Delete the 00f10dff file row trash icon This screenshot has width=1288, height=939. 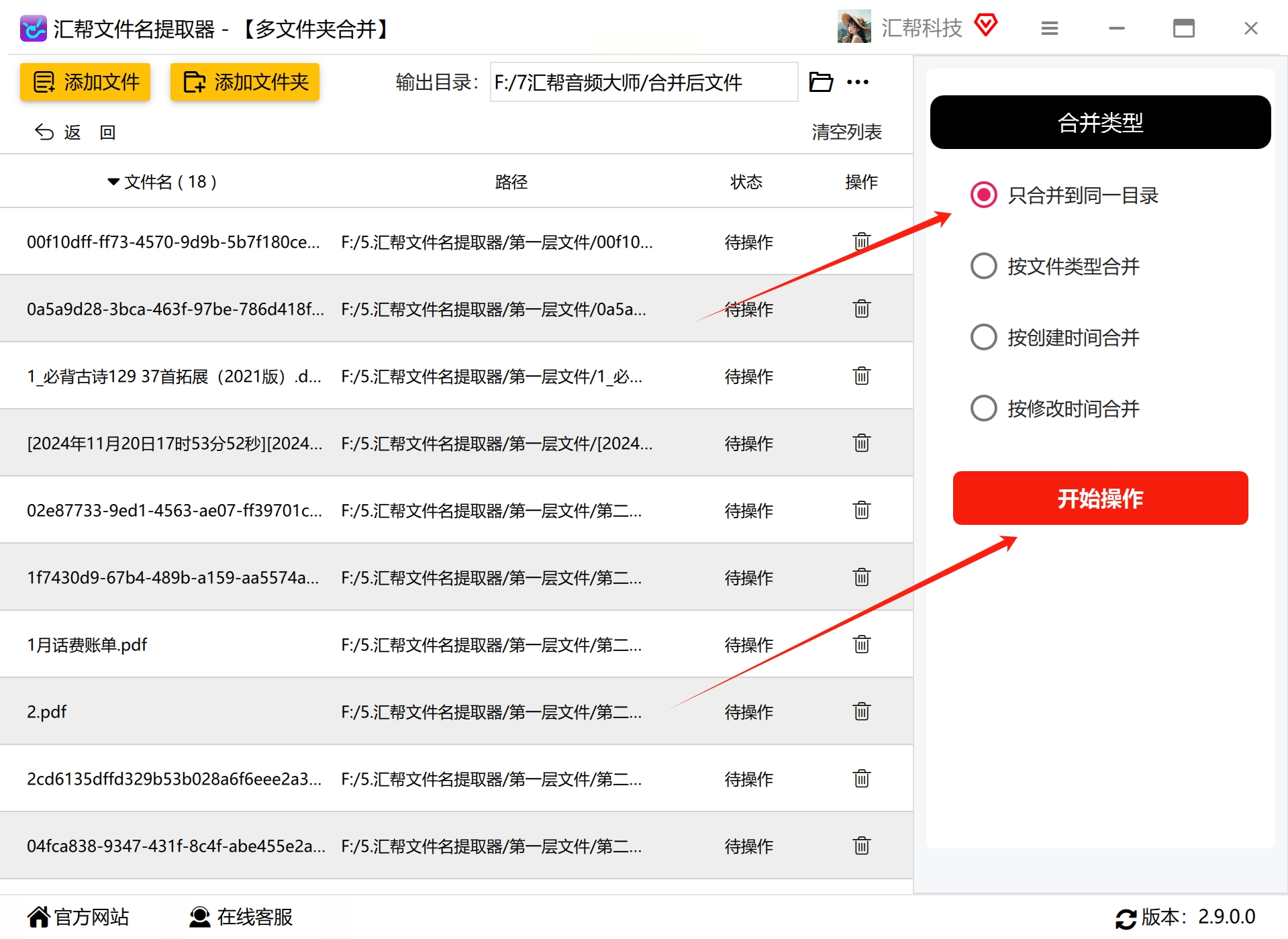862,242
